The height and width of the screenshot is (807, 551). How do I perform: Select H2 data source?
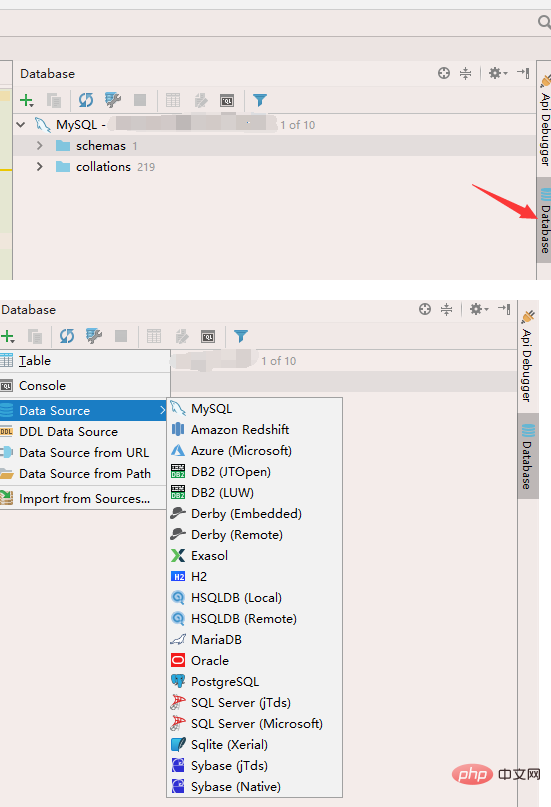click(x=255, y=577)
